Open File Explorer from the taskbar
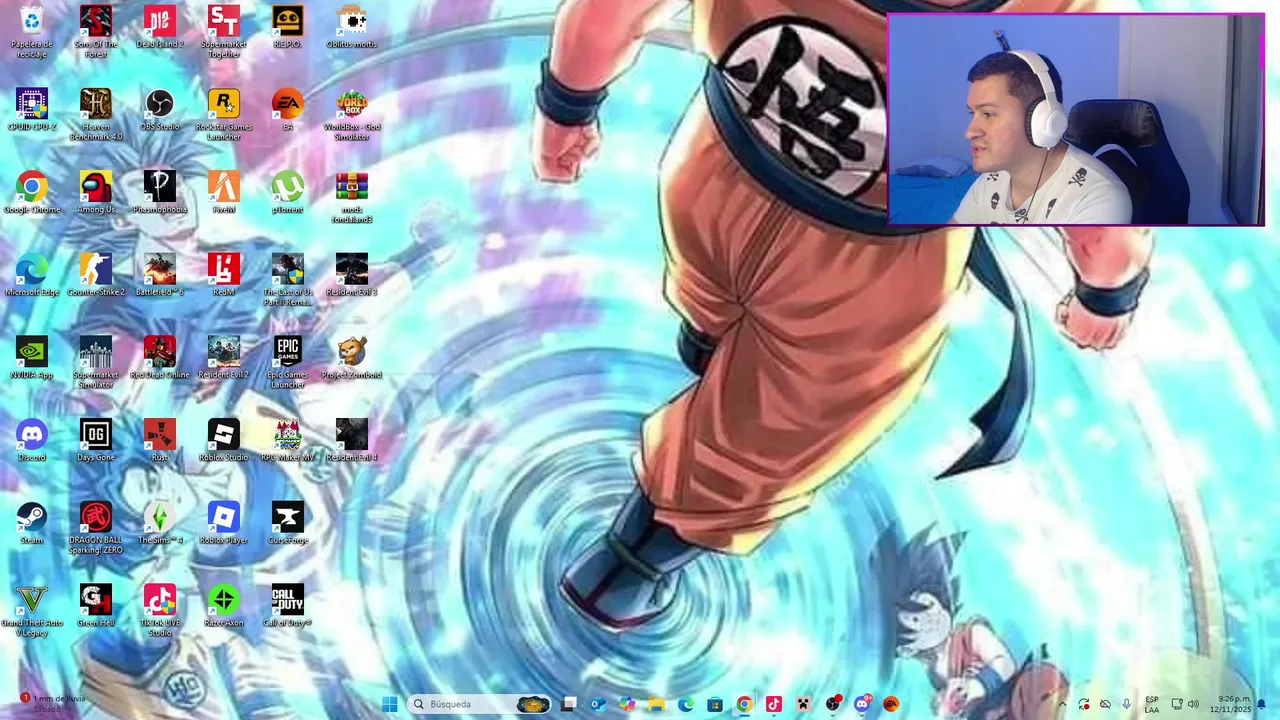This screenshot has height=720, width=1280. tap(656, 704)
